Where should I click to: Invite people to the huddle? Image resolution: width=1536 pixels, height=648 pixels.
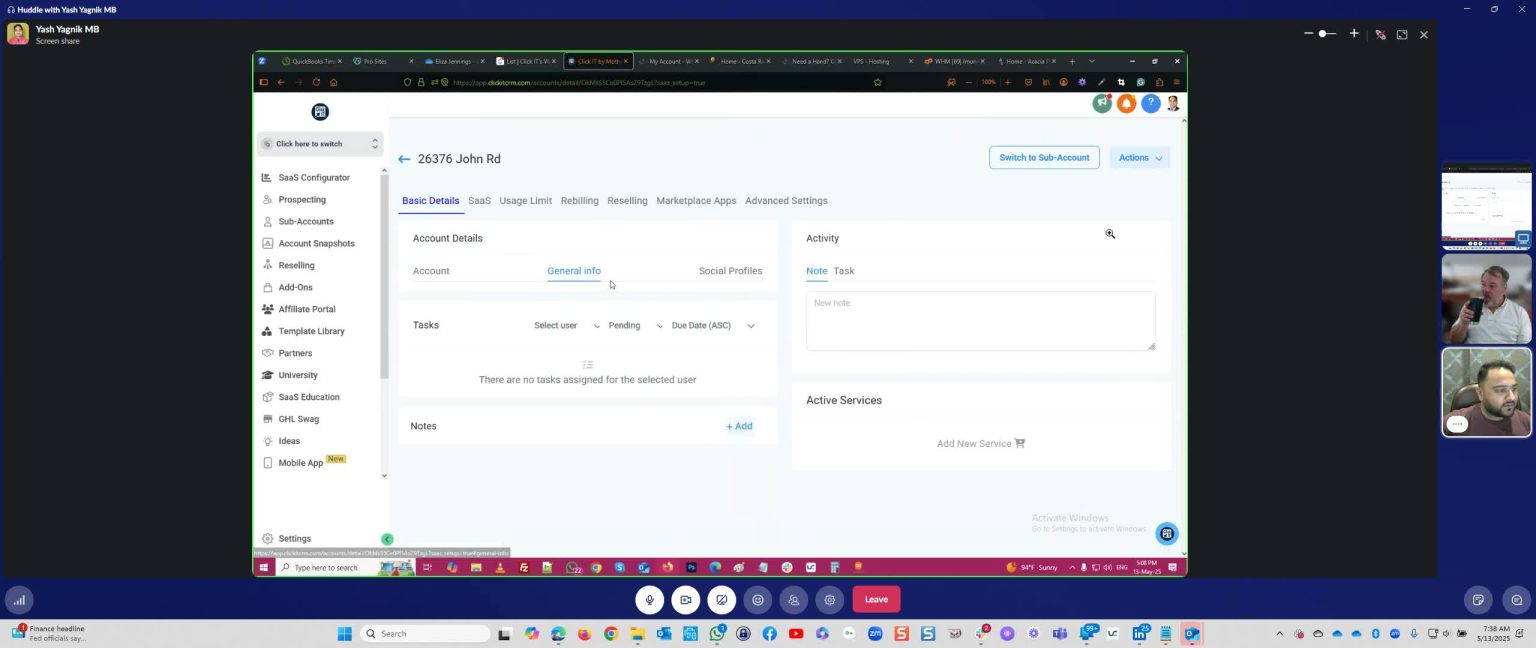(794, 600)
